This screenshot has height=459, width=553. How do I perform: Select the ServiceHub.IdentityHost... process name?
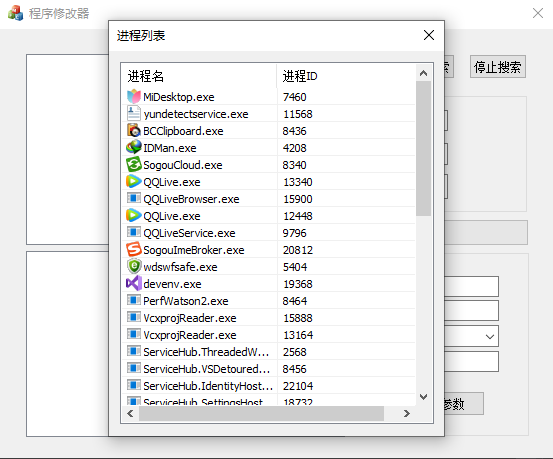(x=208, y=386)
